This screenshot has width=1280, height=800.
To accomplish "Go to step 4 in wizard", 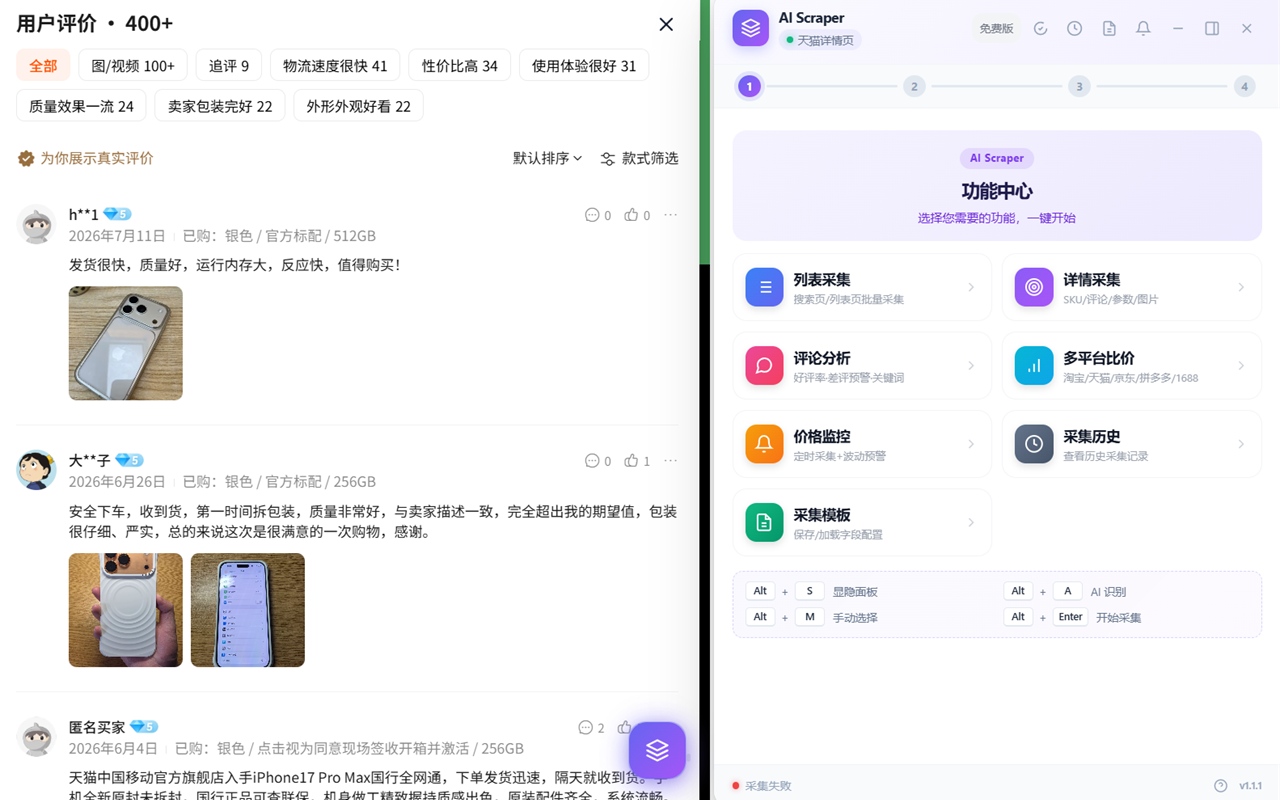I will click(1244, 86).
